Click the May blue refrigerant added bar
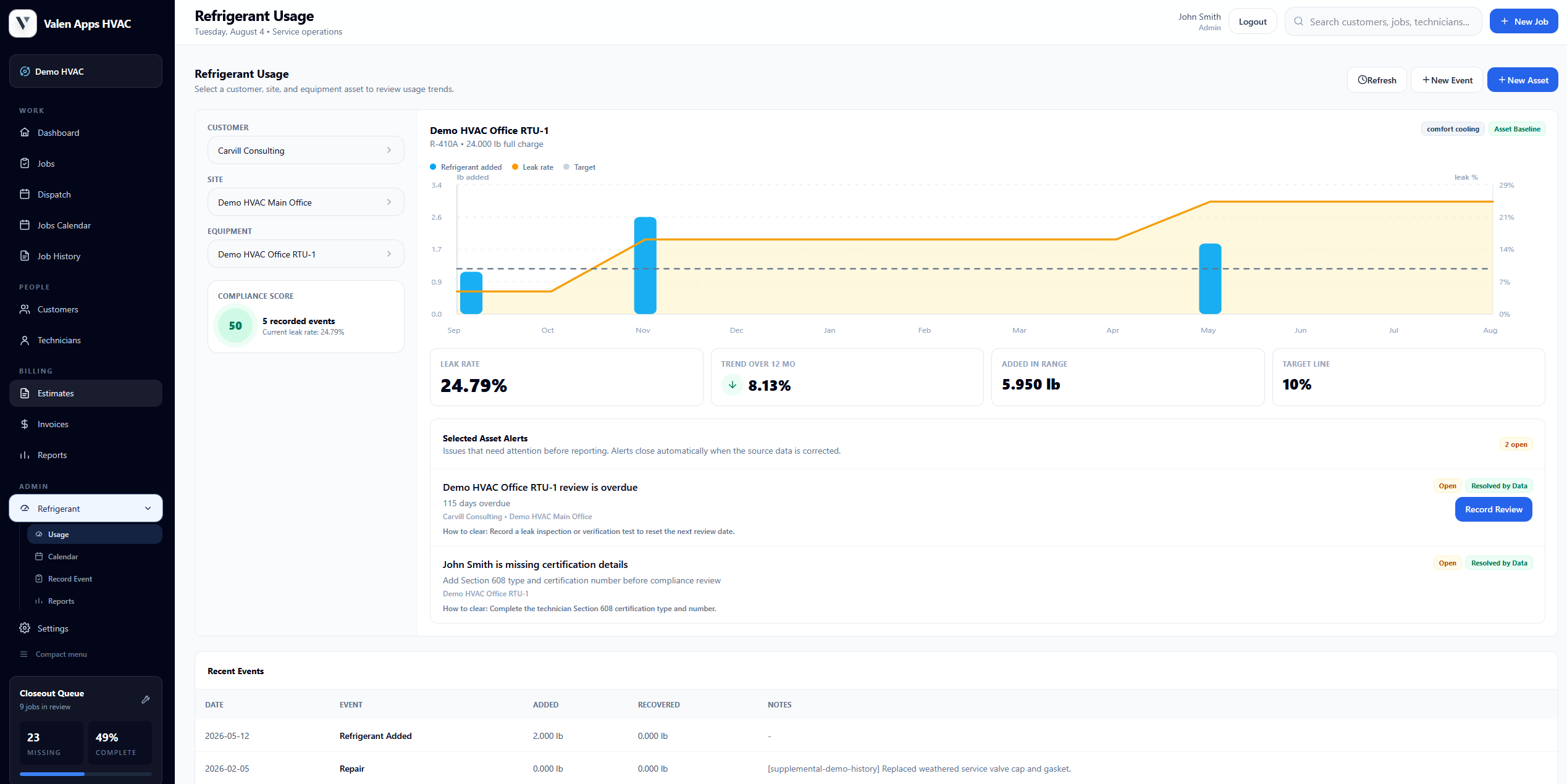The image size is (1567, 784). coord(1210,279)
